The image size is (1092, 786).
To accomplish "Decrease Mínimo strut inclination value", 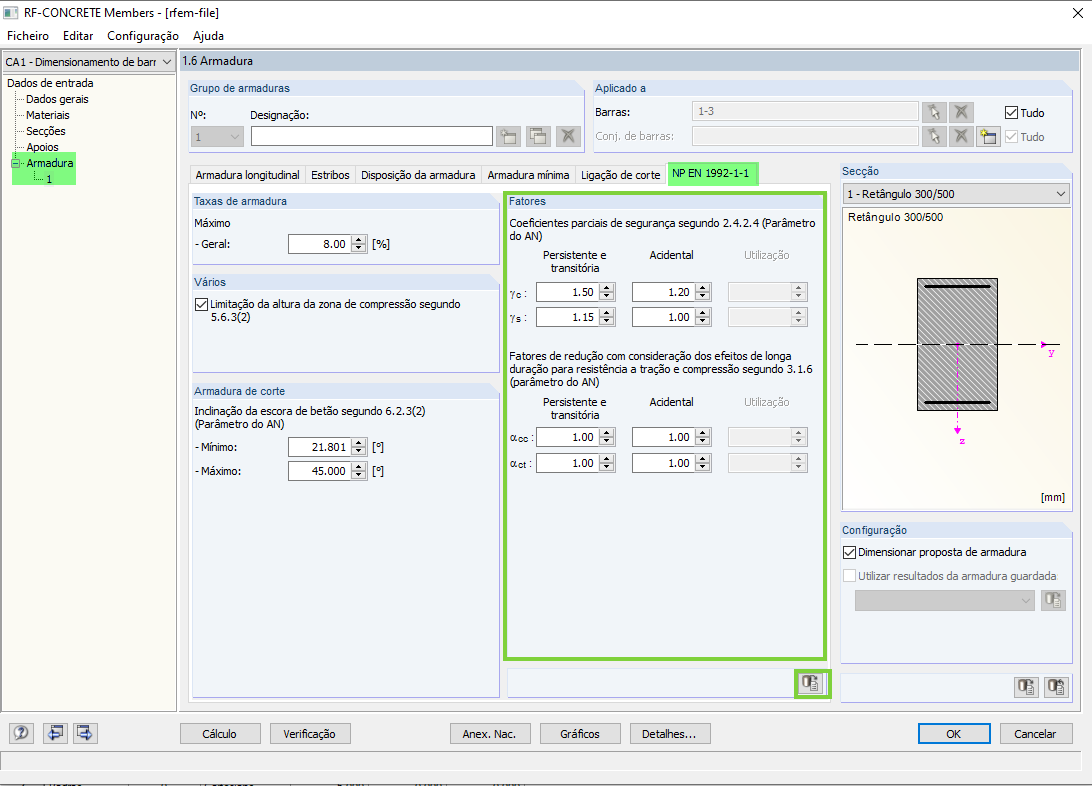I will click(x=359, y=451).
